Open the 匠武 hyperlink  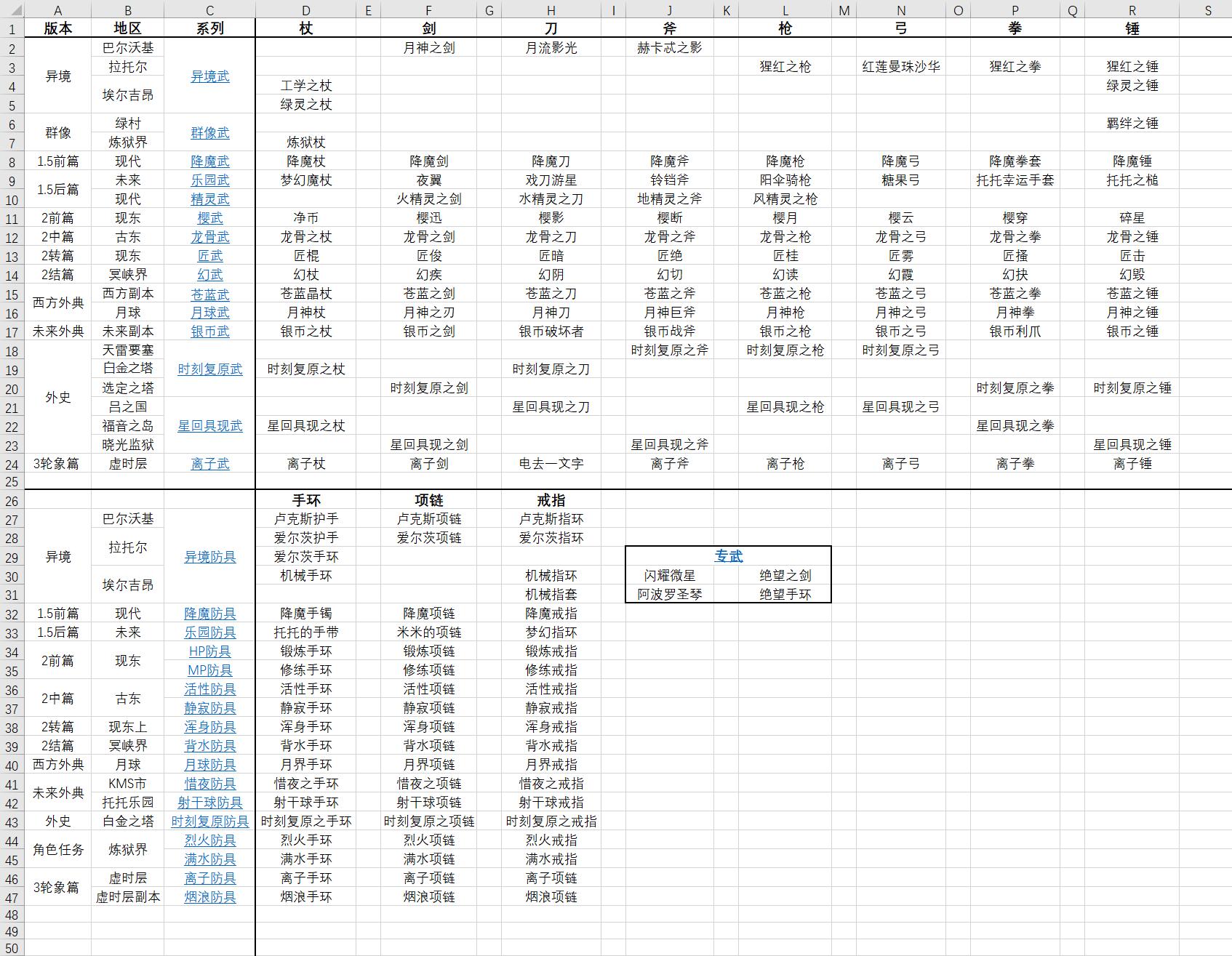(x=209, y=256)
